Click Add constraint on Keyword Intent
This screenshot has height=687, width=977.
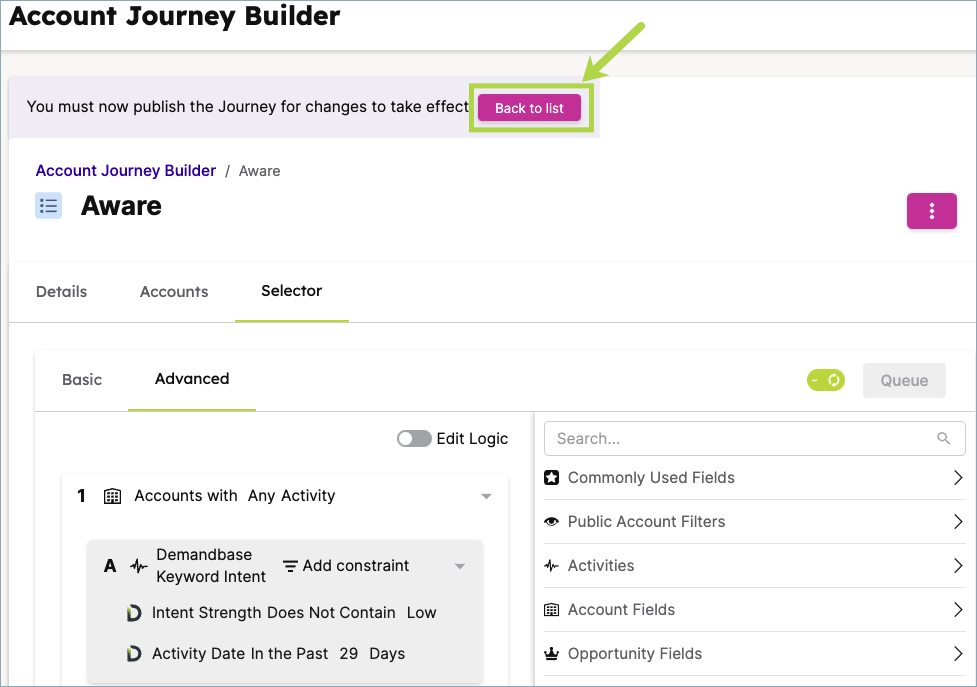click(356, 566)
